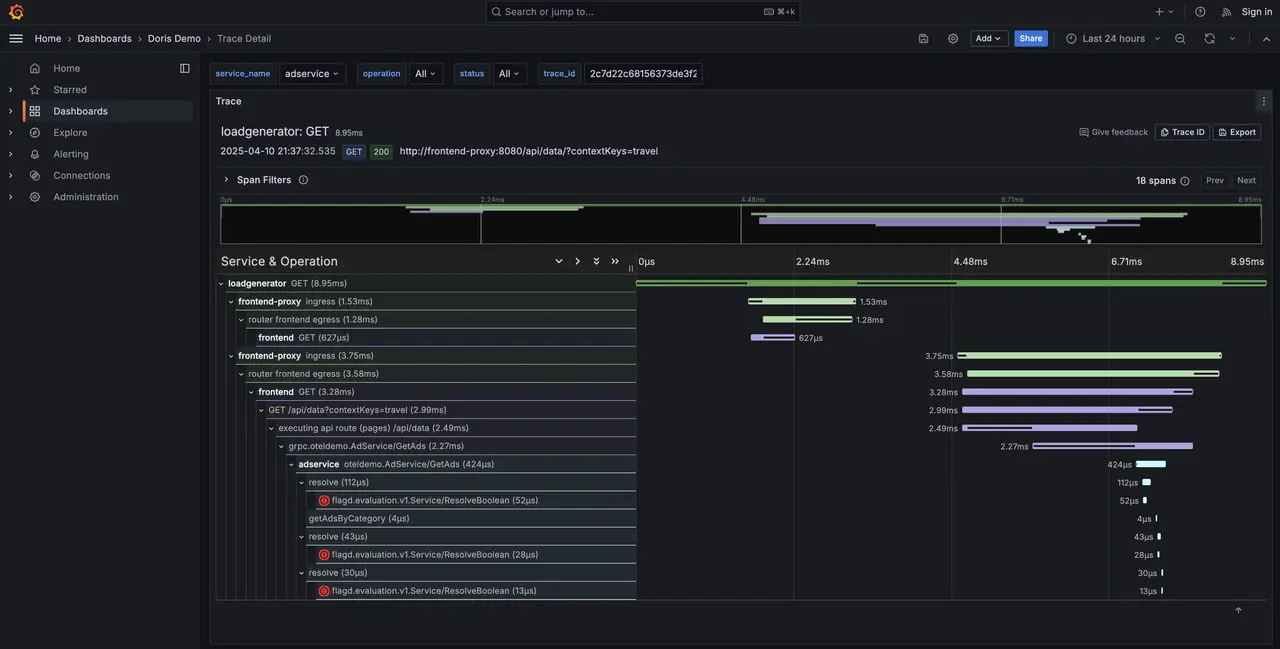Click the save dashboard icon
1280x649 pixels.
(923, 39)
